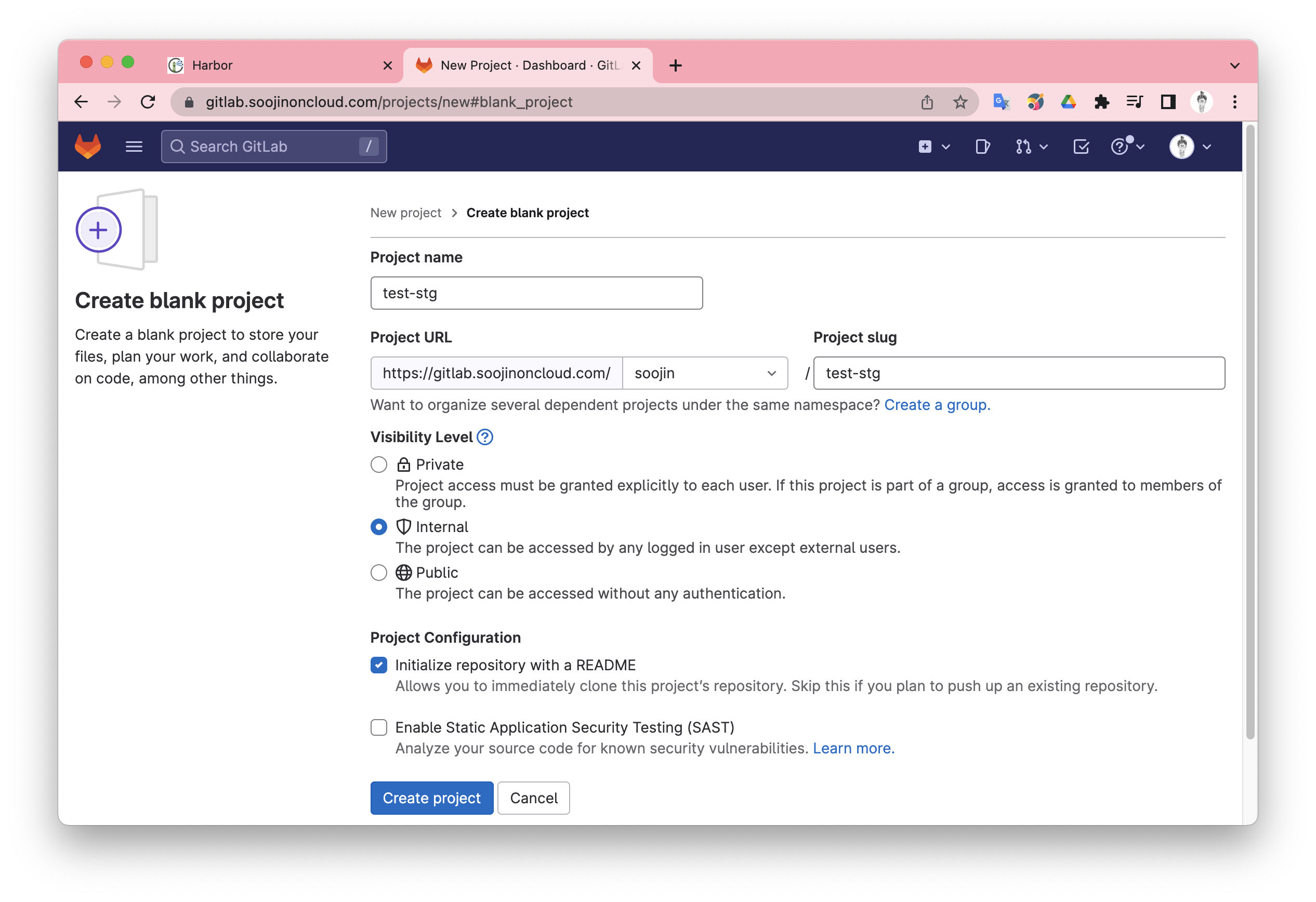Click the GitLab fox logo
1316x902 pixels.
click(x=88, y=147)
